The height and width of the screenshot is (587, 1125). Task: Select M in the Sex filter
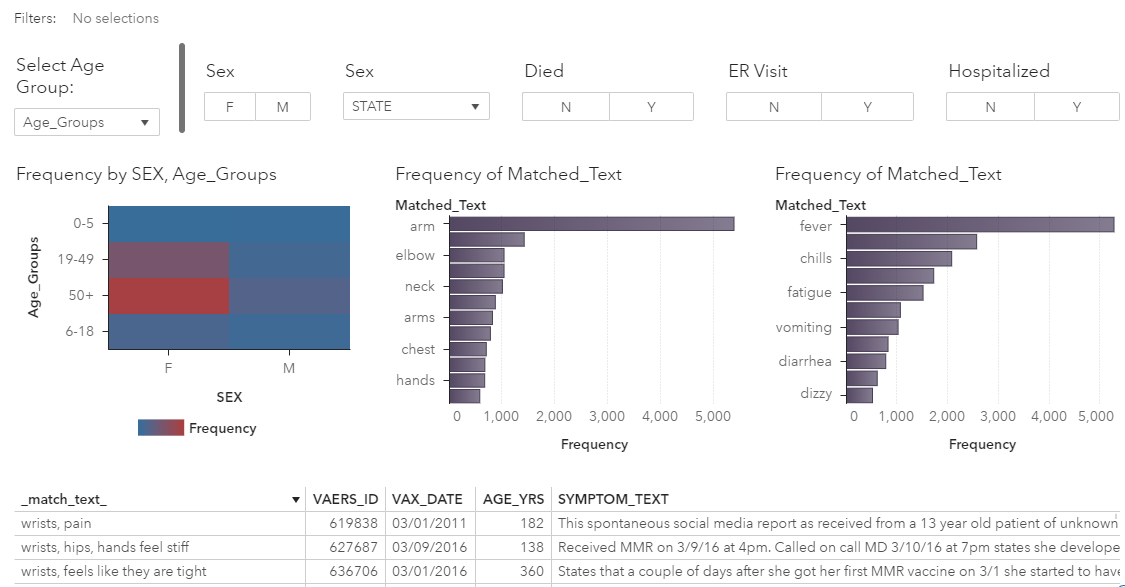tap(283, 107)
